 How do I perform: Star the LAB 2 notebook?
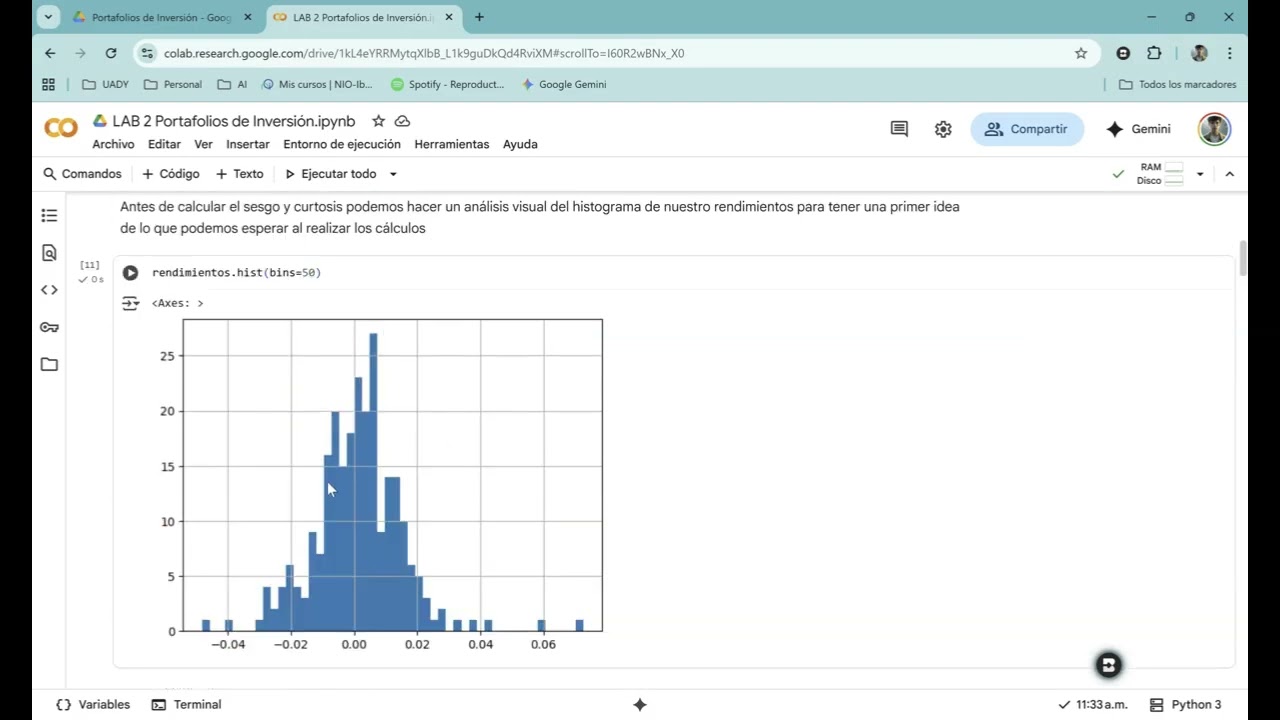(x=378, y=121)
